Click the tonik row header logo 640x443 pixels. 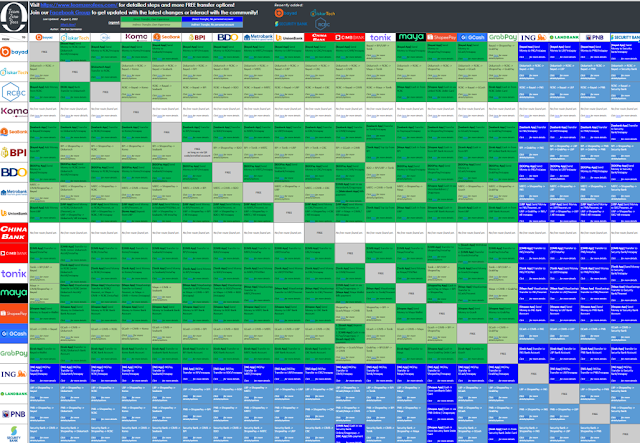(14, 273)
